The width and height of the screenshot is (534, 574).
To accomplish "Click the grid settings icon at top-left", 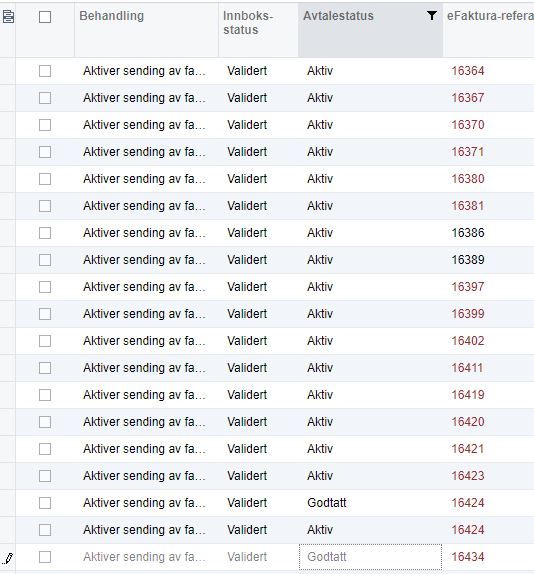I will 8,16.
